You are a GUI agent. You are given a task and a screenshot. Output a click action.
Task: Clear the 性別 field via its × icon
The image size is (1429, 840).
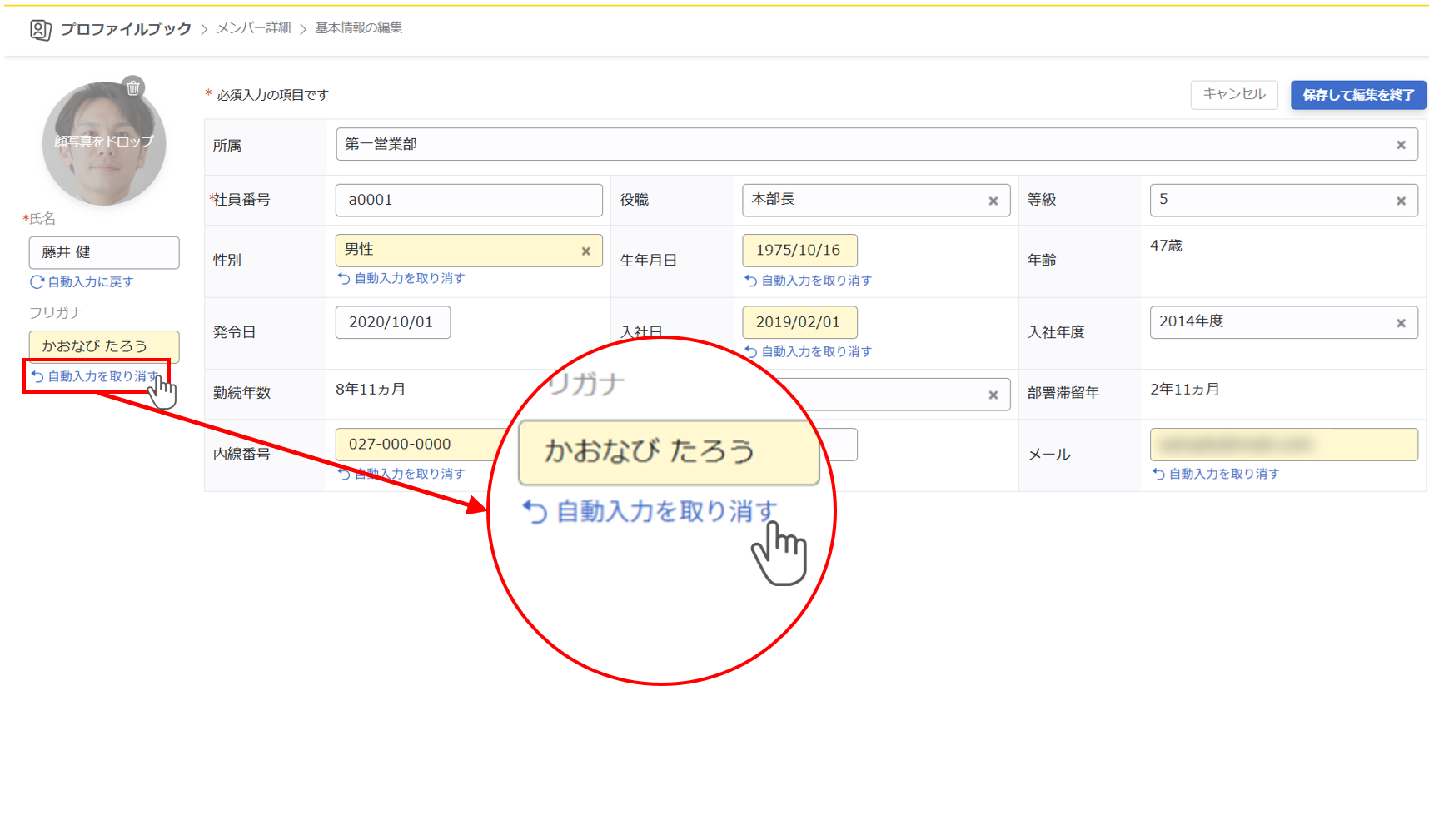[586, 250]
